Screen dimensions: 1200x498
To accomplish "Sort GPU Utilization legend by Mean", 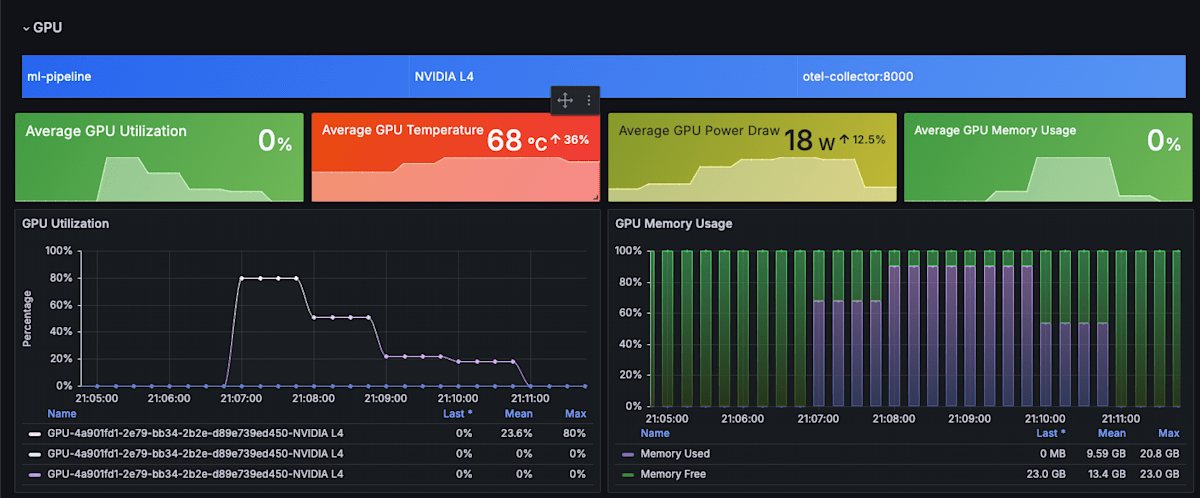I will pyautogui.click(x=519, y=413).
